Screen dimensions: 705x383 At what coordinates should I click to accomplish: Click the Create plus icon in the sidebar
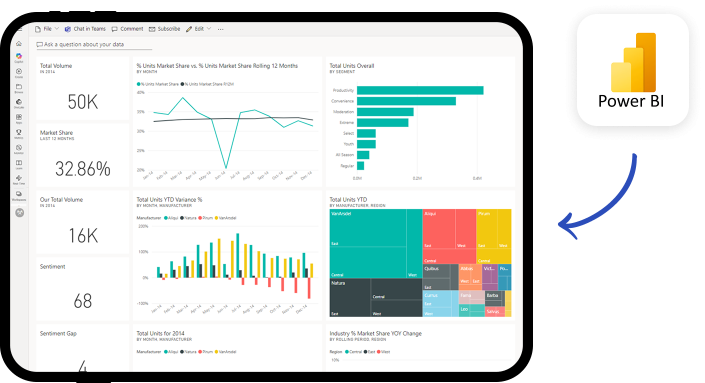coord(19,72)
